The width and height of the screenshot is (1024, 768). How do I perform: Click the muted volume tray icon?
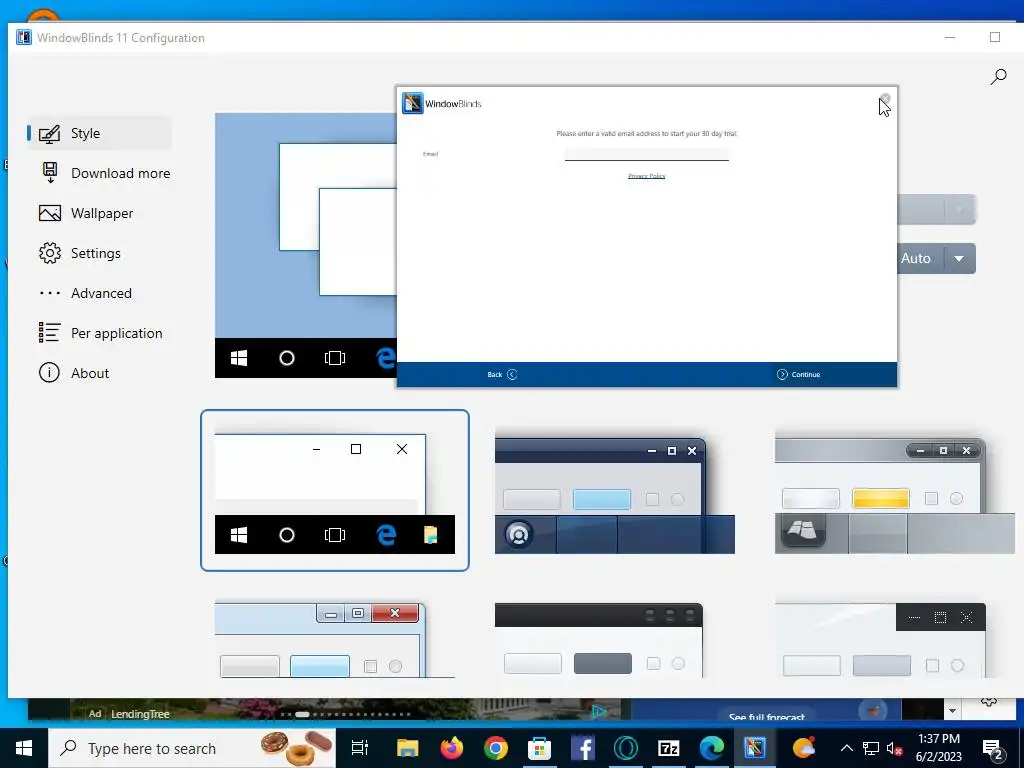click(x=895, y=749)
